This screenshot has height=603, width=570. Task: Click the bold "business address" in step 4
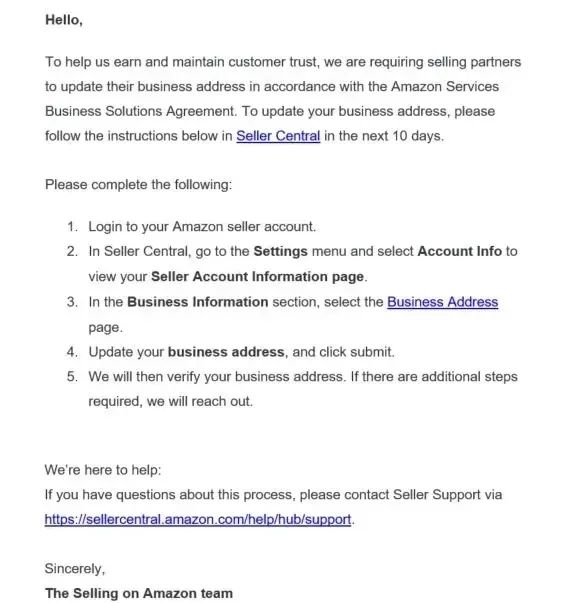226,352
